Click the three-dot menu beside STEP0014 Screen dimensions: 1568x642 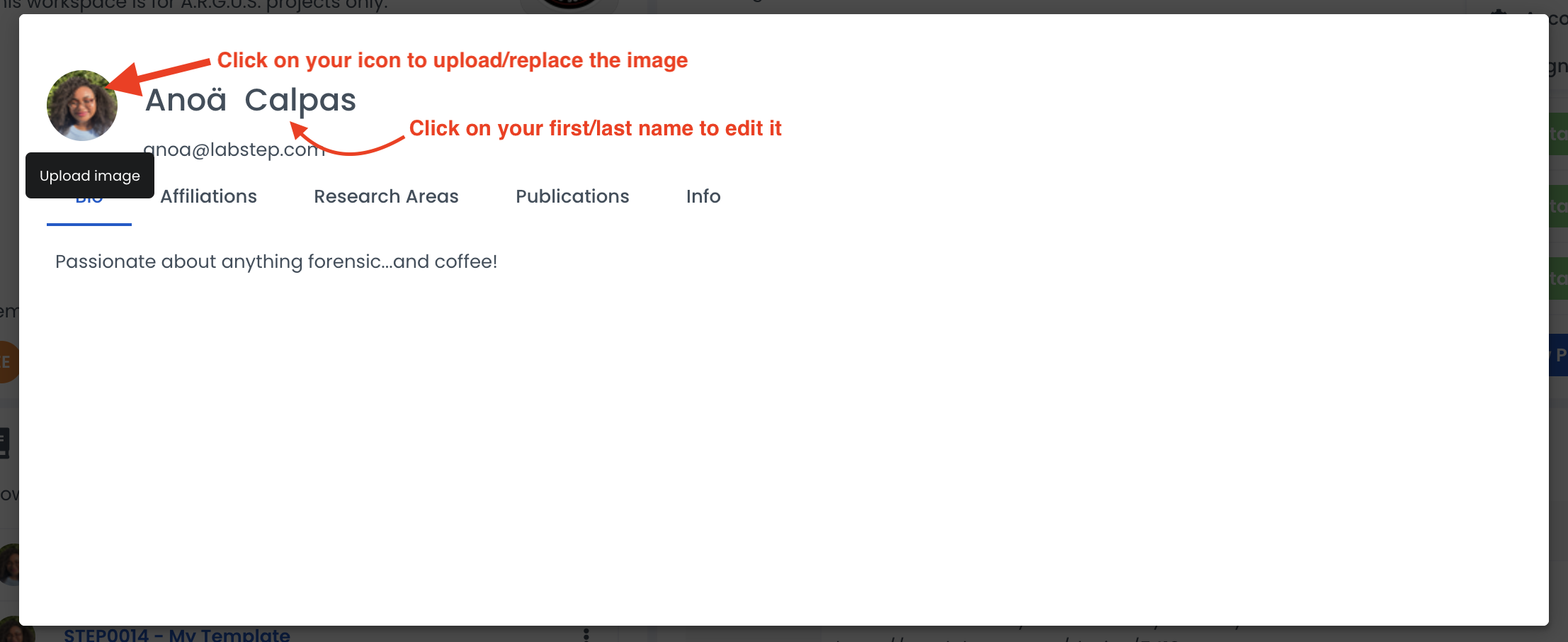[x=586, y=634]
